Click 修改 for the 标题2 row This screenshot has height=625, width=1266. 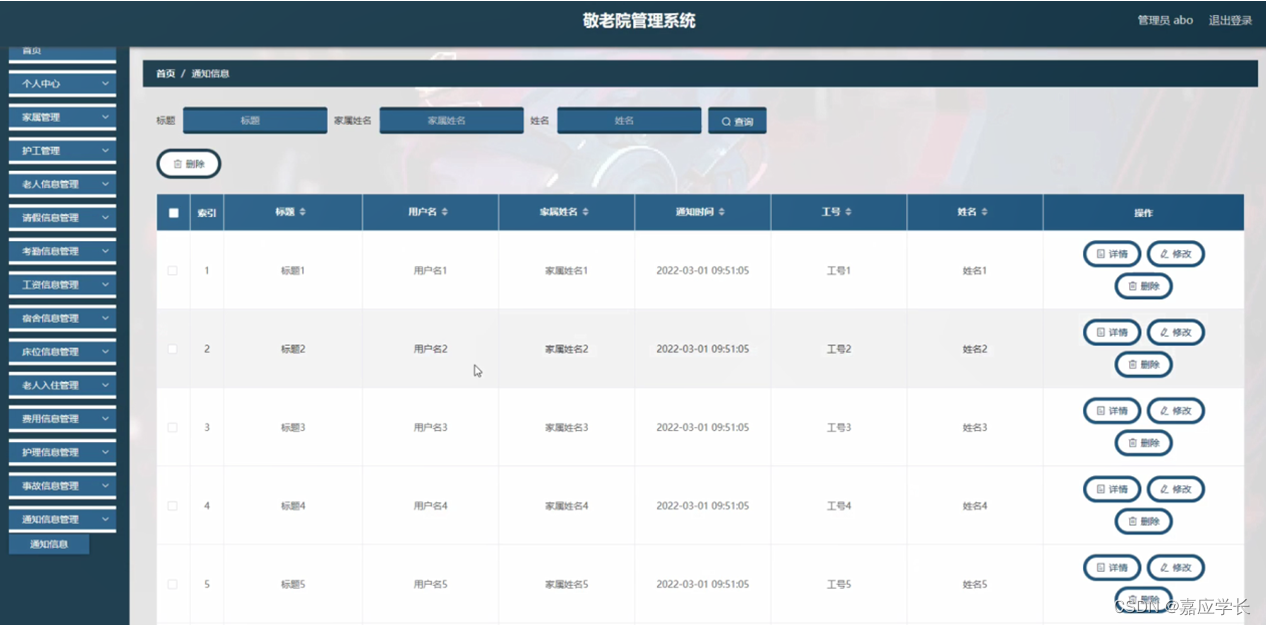[x=1175, y=332]
